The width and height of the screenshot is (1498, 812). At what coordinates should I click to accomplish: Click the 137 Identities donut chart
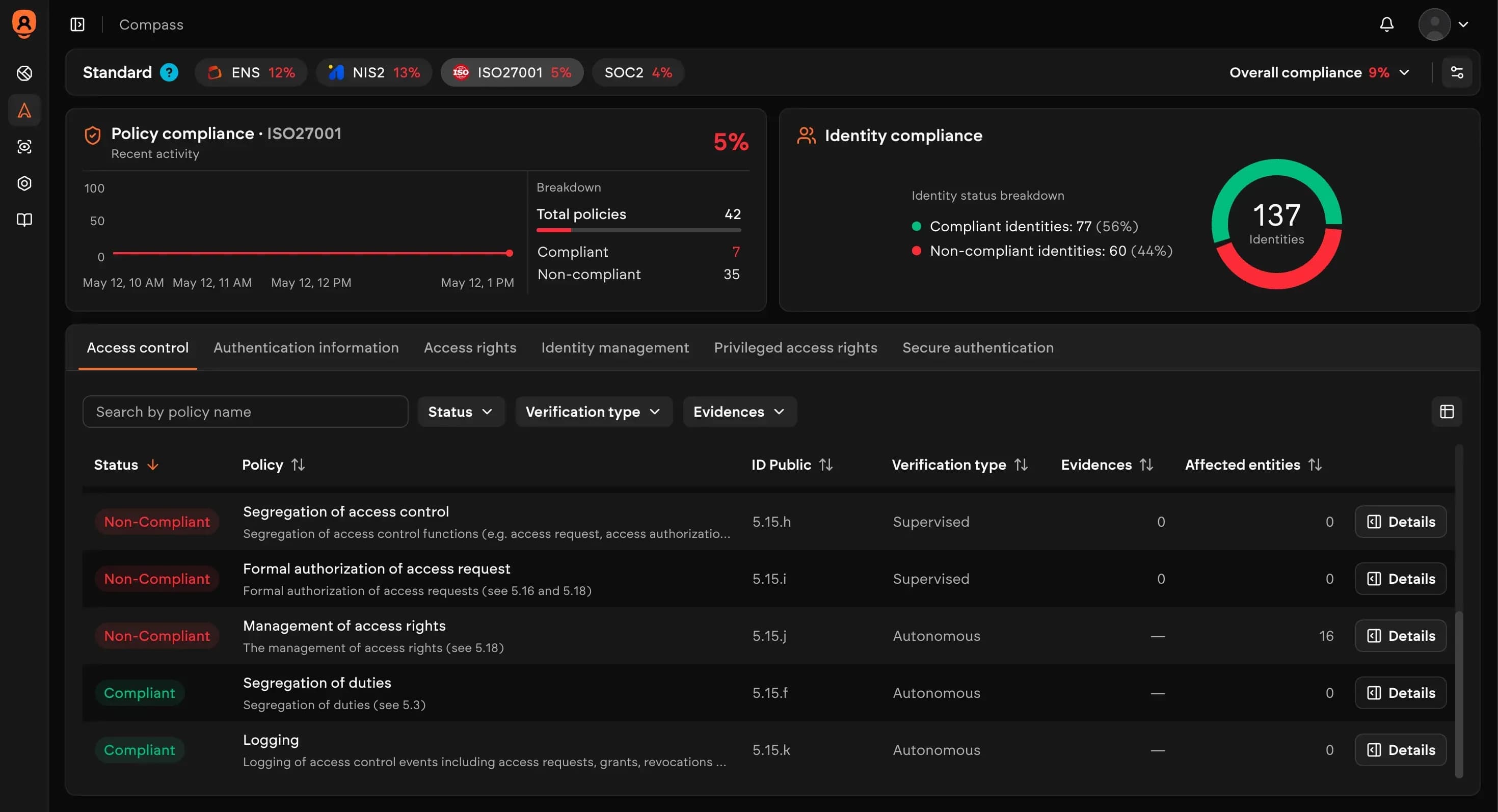[1276, 224]
